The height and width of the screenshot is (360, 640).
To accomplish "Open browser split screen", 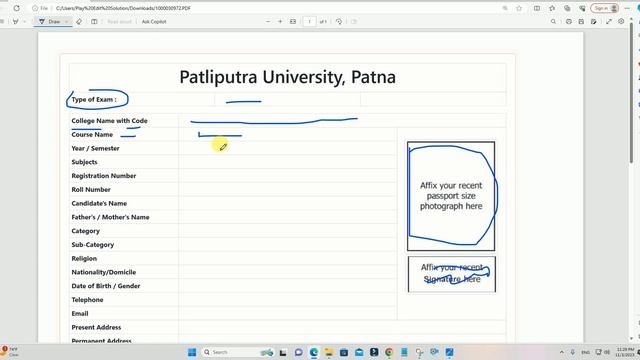I will click(537, 8).
